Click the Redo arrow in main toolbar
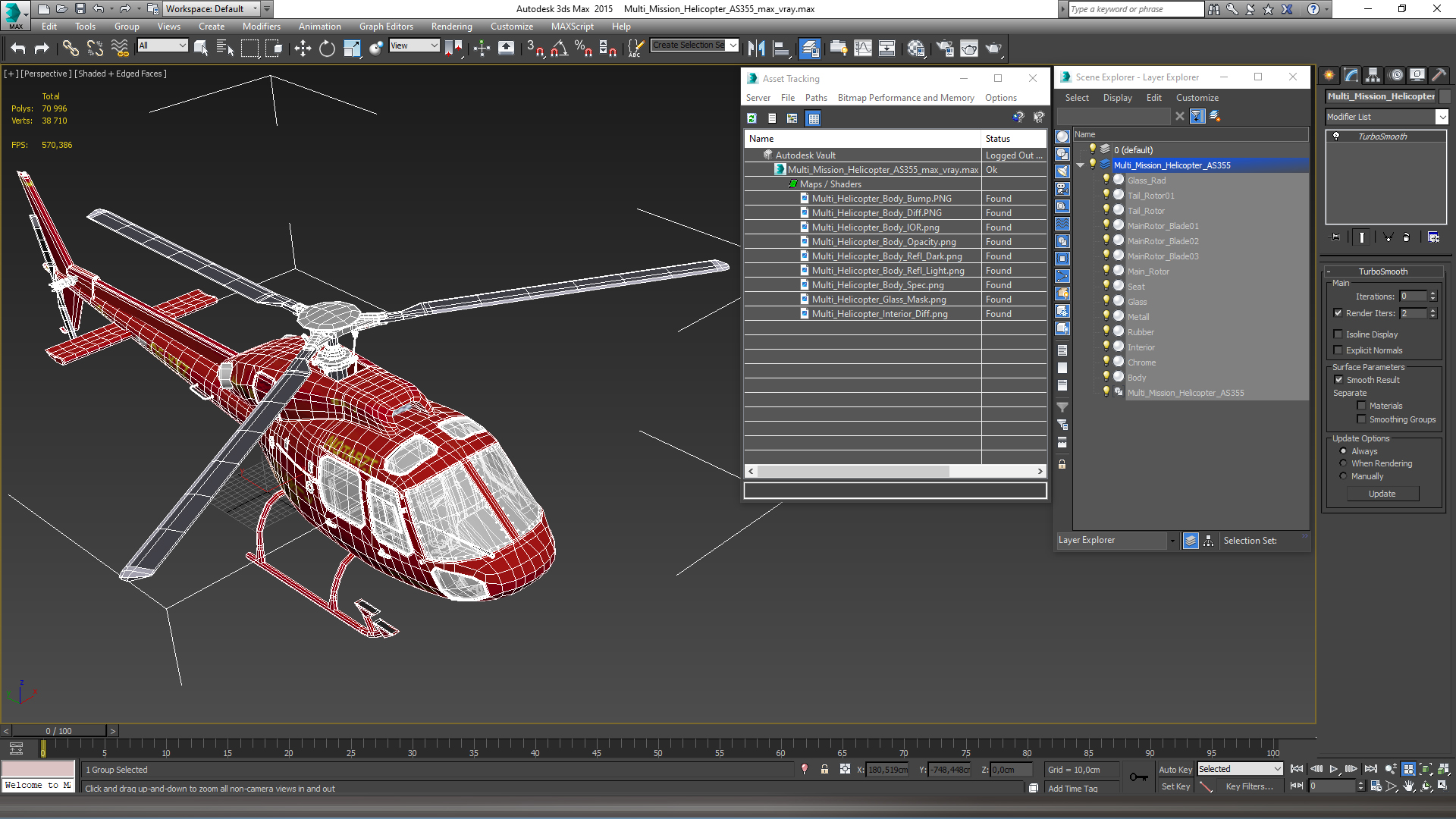The image size is (1456, 819). pos(42,49)
